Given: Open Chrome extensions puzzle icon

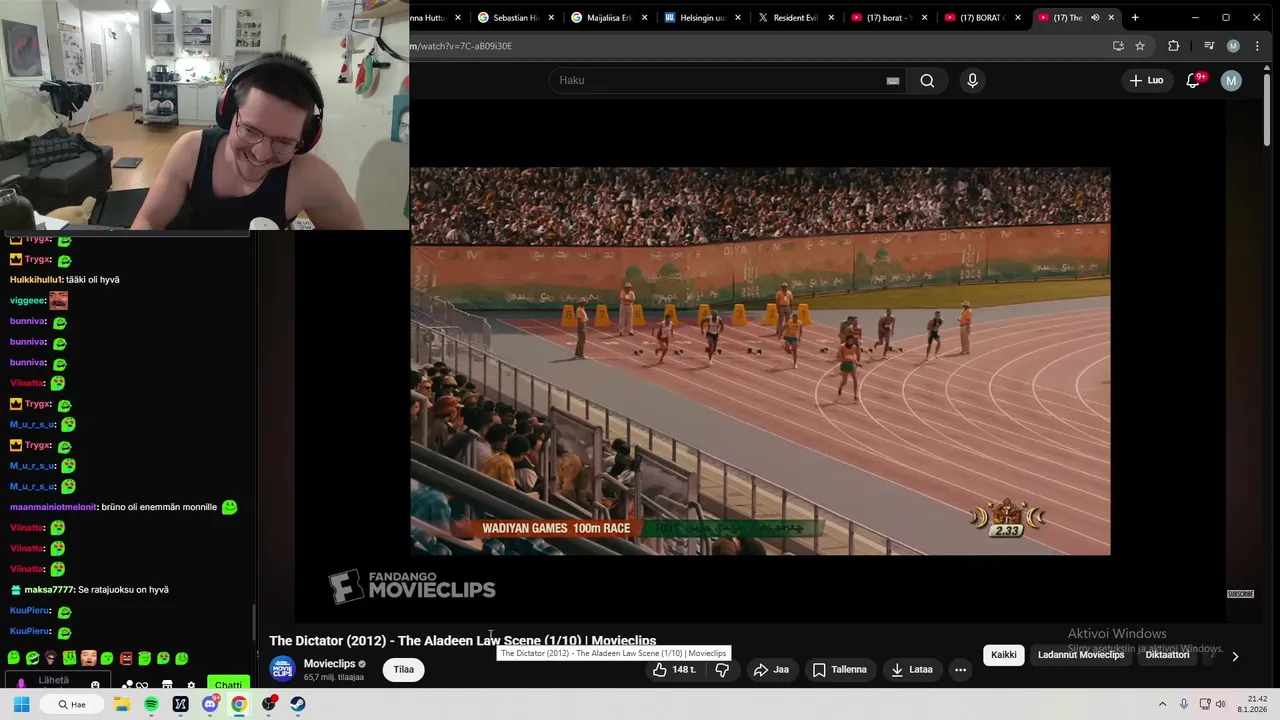Looking at the screenshot, I should [x=1174, y=46].
